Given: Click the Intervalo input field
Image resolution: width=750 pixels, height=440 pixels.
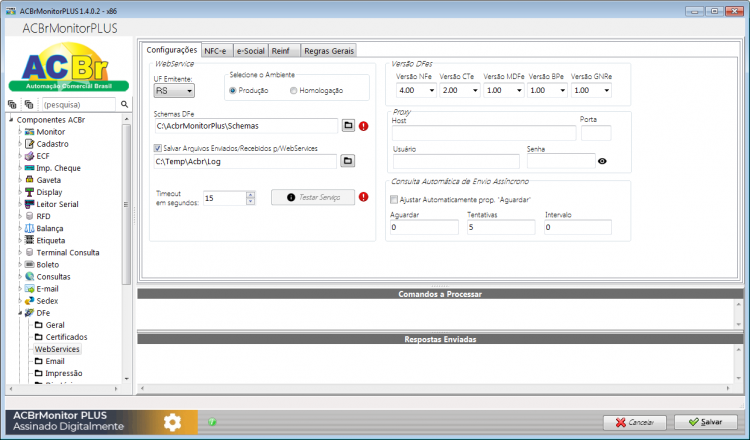Looking at the screenshot, I should pyautogui.click(x=578, y=227).
